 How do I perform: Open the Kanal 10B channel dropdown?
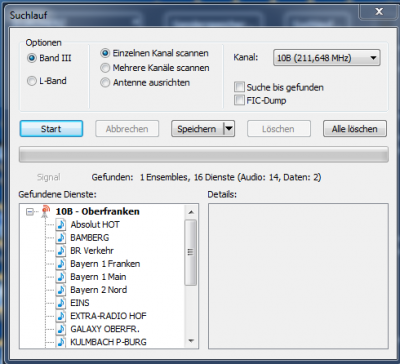pyautogui.click(x=327, y=58)
